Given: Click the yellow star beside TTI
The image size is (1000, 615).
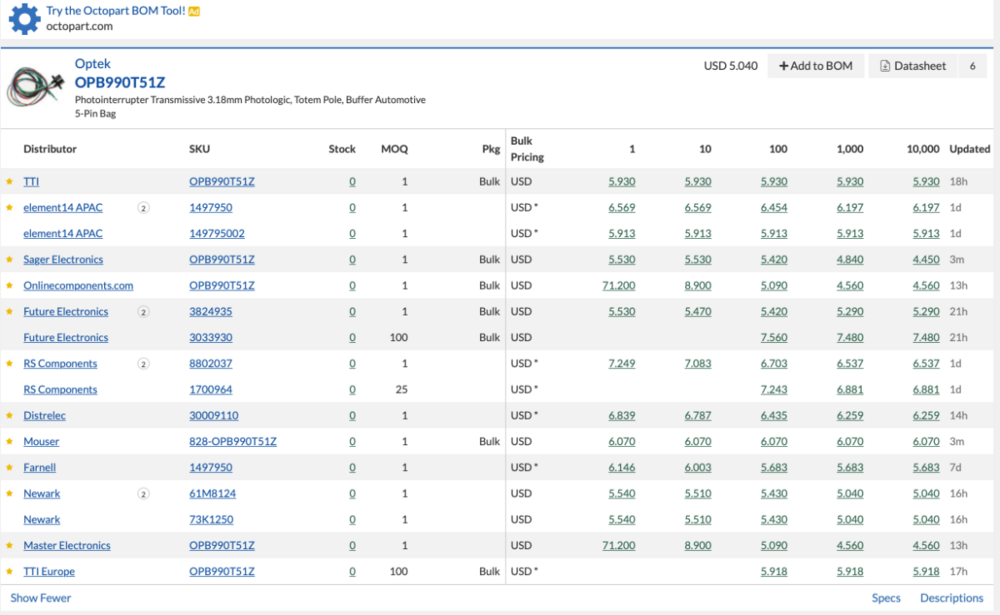Looking at the screenshot, I should 10,182.
